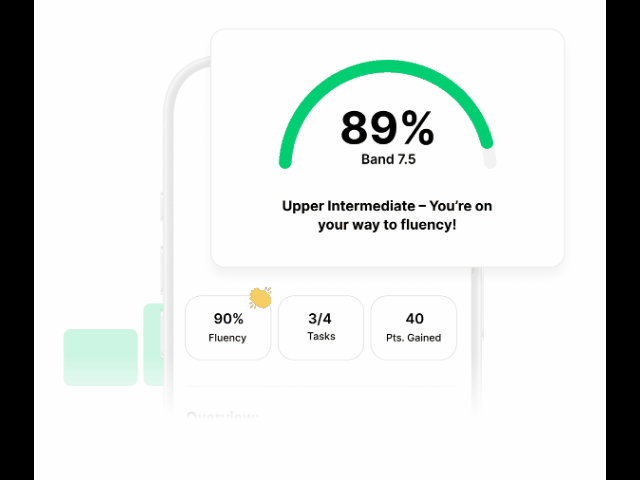Click the large 89% score
640x480 pixels.
(x=387, y=129)
